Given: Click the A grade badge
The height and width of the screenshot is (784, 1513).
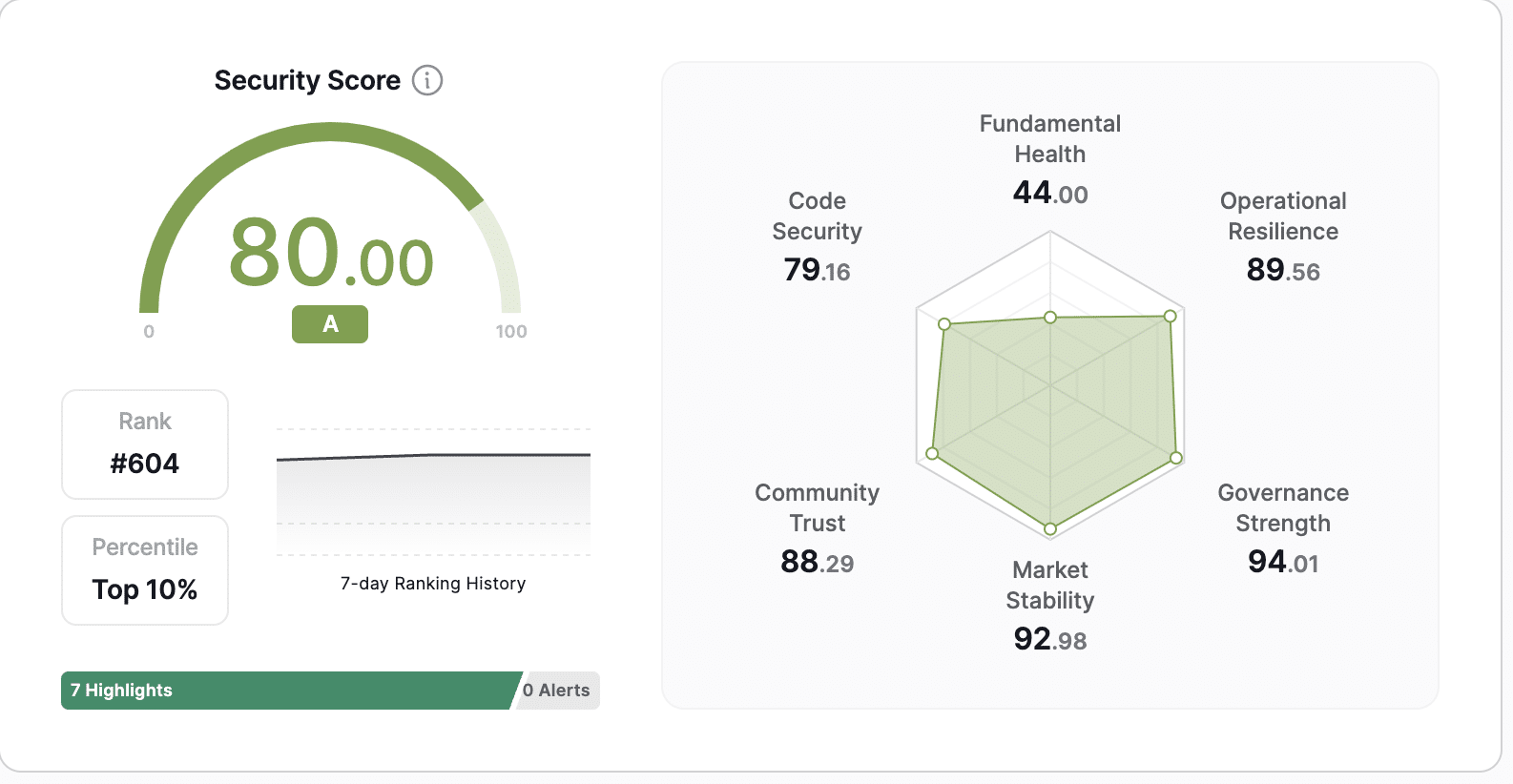Looking at the screenshot, I should [330, 324].
